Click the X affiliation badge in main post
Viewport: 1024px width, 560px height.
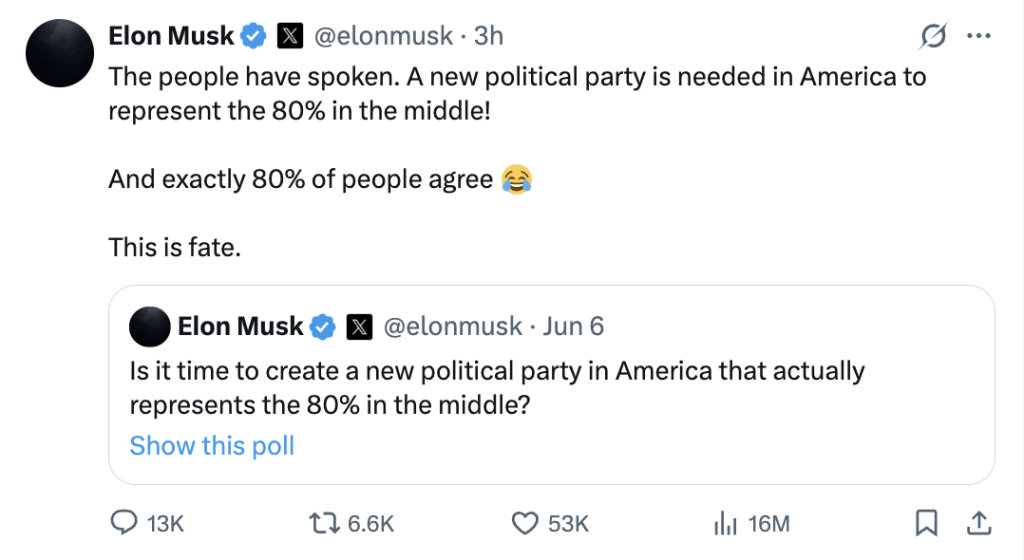(x=289, y=37)
